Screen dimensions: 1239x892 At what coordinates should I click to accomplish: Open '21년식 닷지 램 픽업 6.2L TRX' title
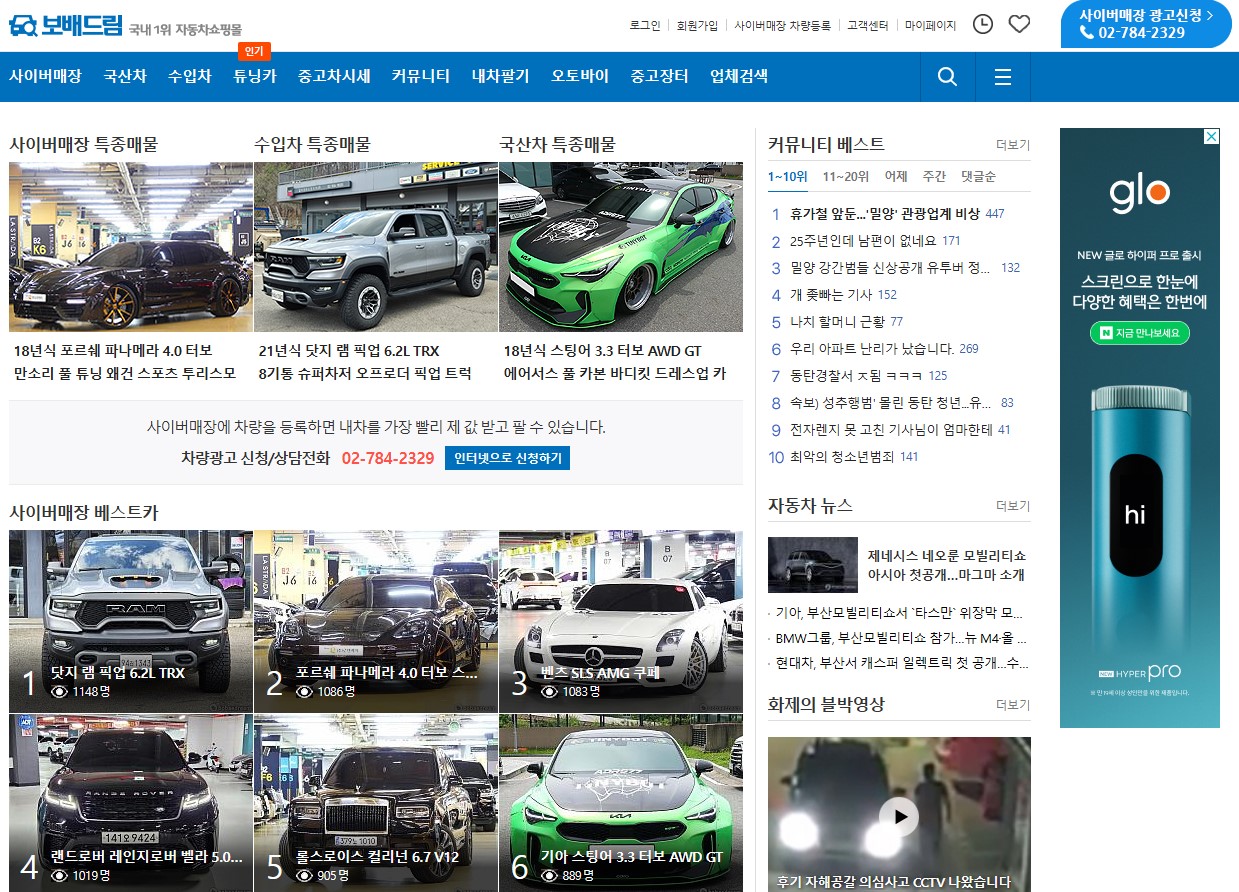349,351
